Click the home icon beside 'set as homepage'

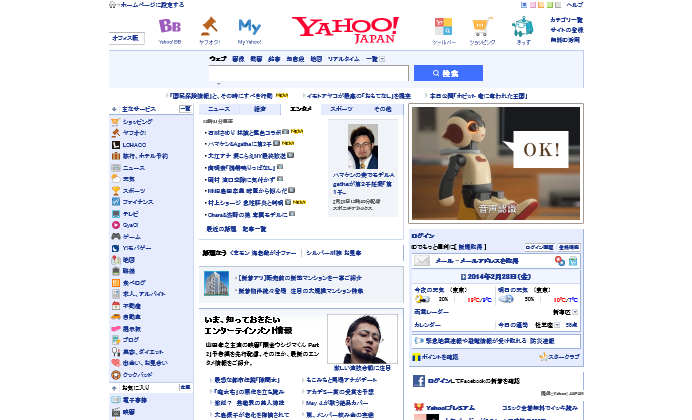(113, 4)
